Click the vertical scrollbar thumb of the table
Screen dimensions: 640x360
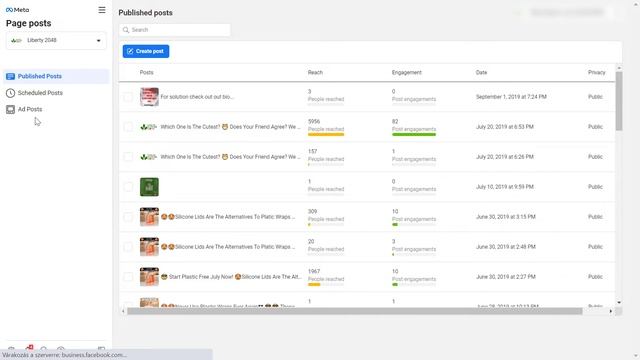pos(619,101)
